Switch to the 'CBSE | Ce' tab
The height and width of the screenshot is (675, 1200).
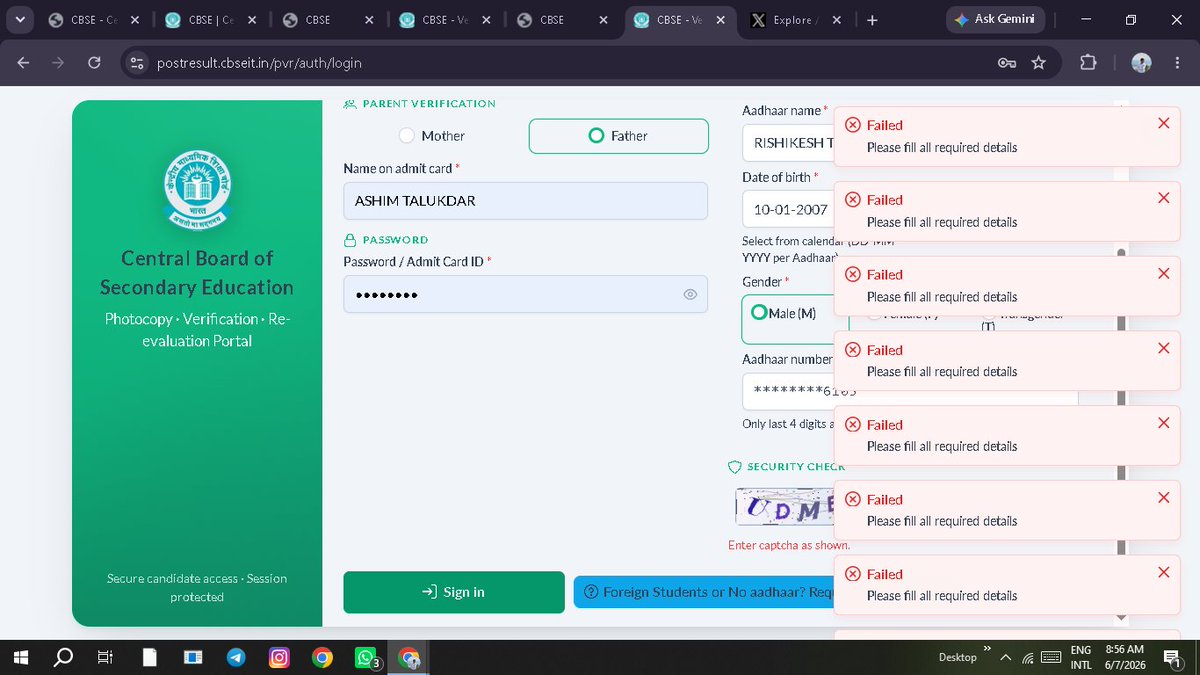(x=214, y=20)
